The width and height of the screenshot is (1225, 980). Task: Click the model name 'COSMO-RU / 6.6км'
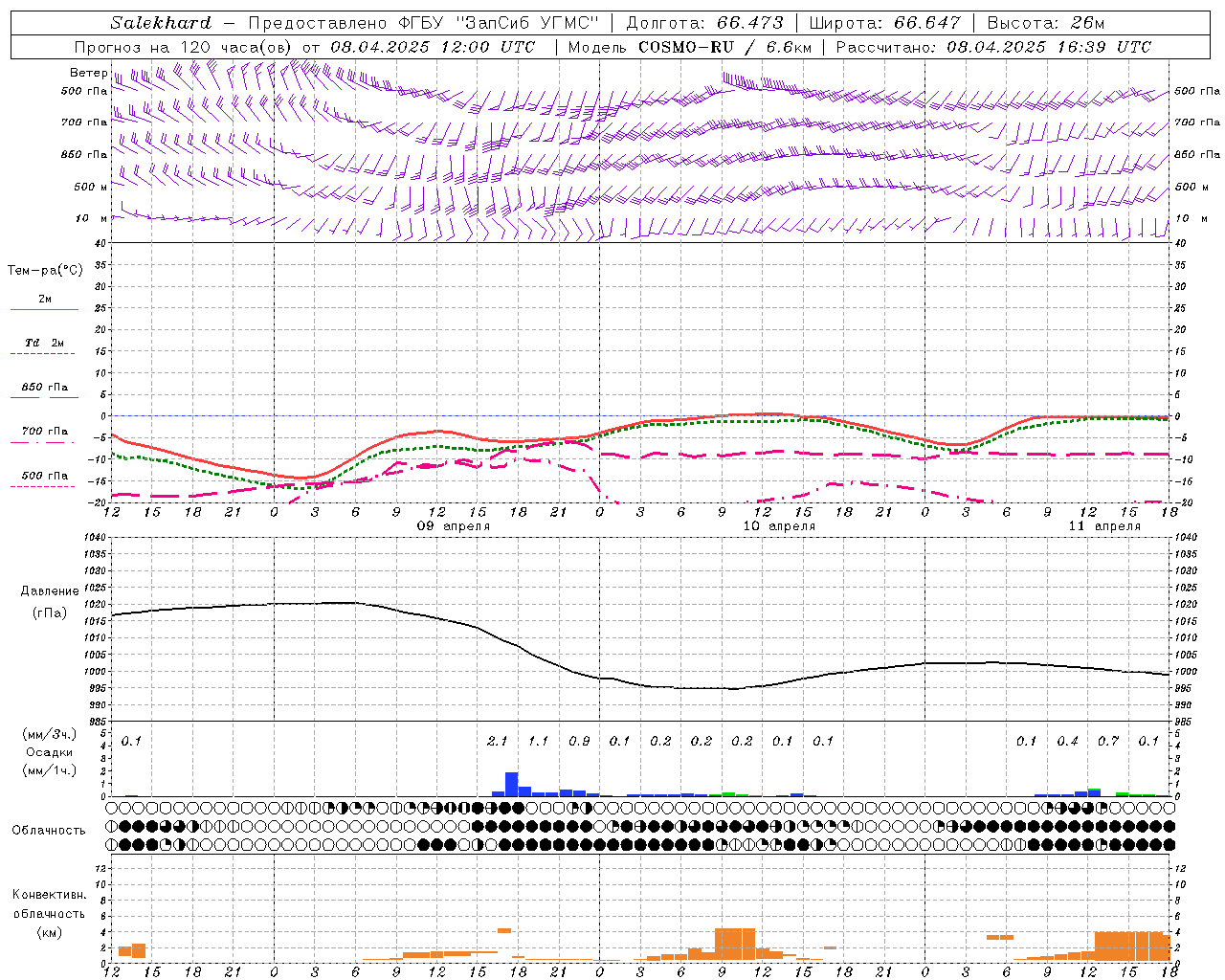coord(724,47)
